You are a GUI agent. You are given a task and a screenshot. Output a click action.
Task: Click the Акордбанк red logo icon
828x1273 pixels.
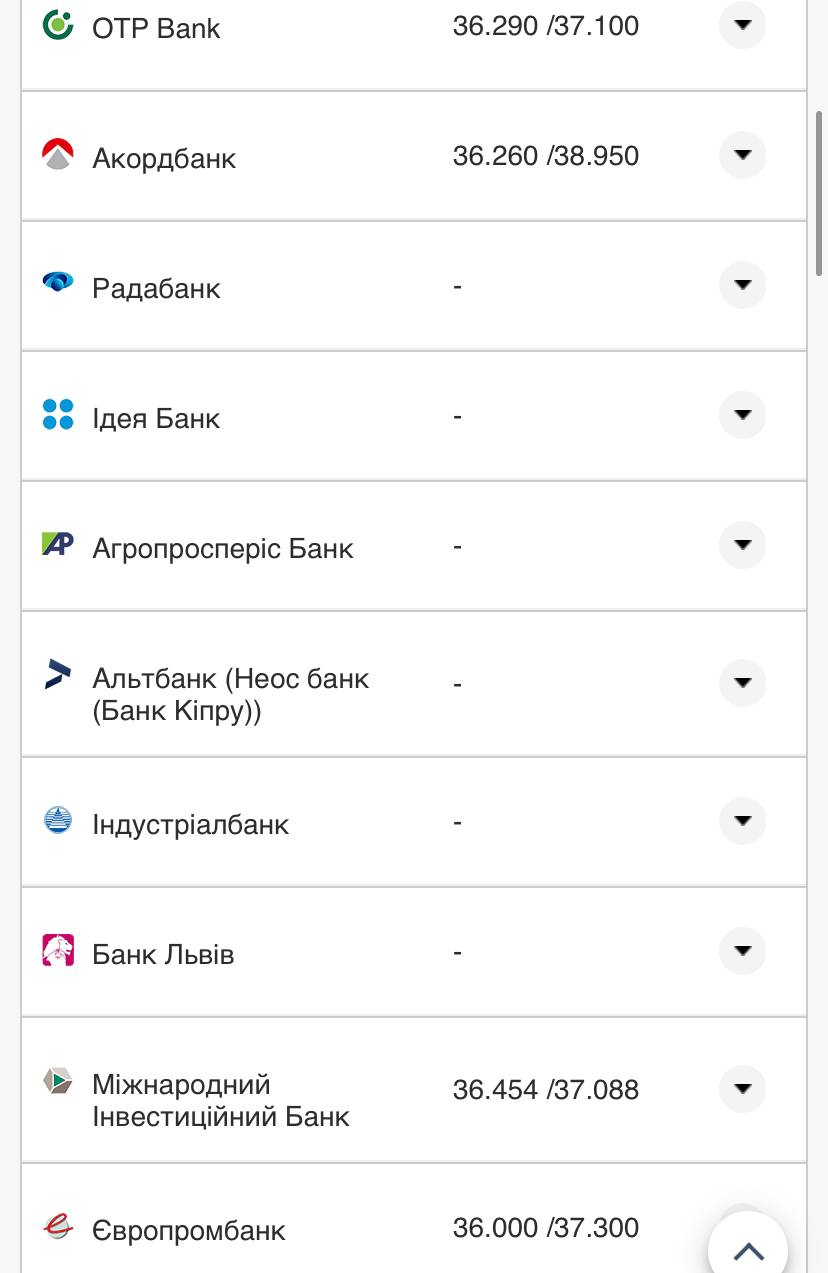click(x=58, y=155)
